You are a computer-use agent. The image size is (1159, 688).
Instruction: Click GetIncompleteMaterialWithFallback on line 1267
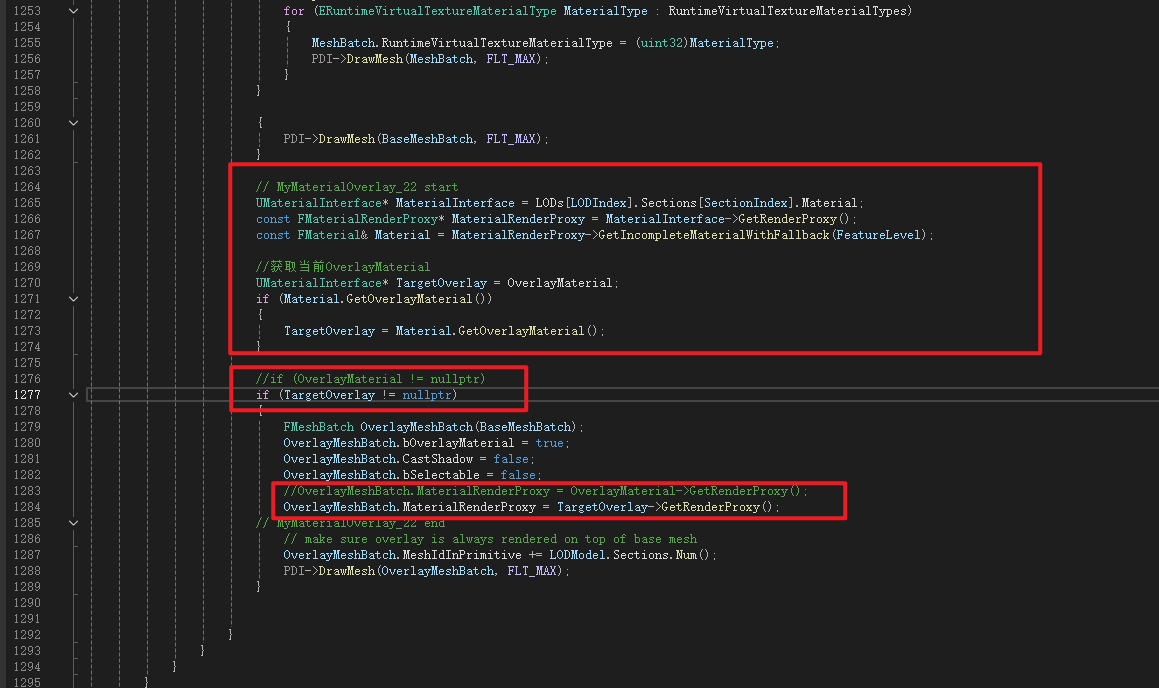713,235
